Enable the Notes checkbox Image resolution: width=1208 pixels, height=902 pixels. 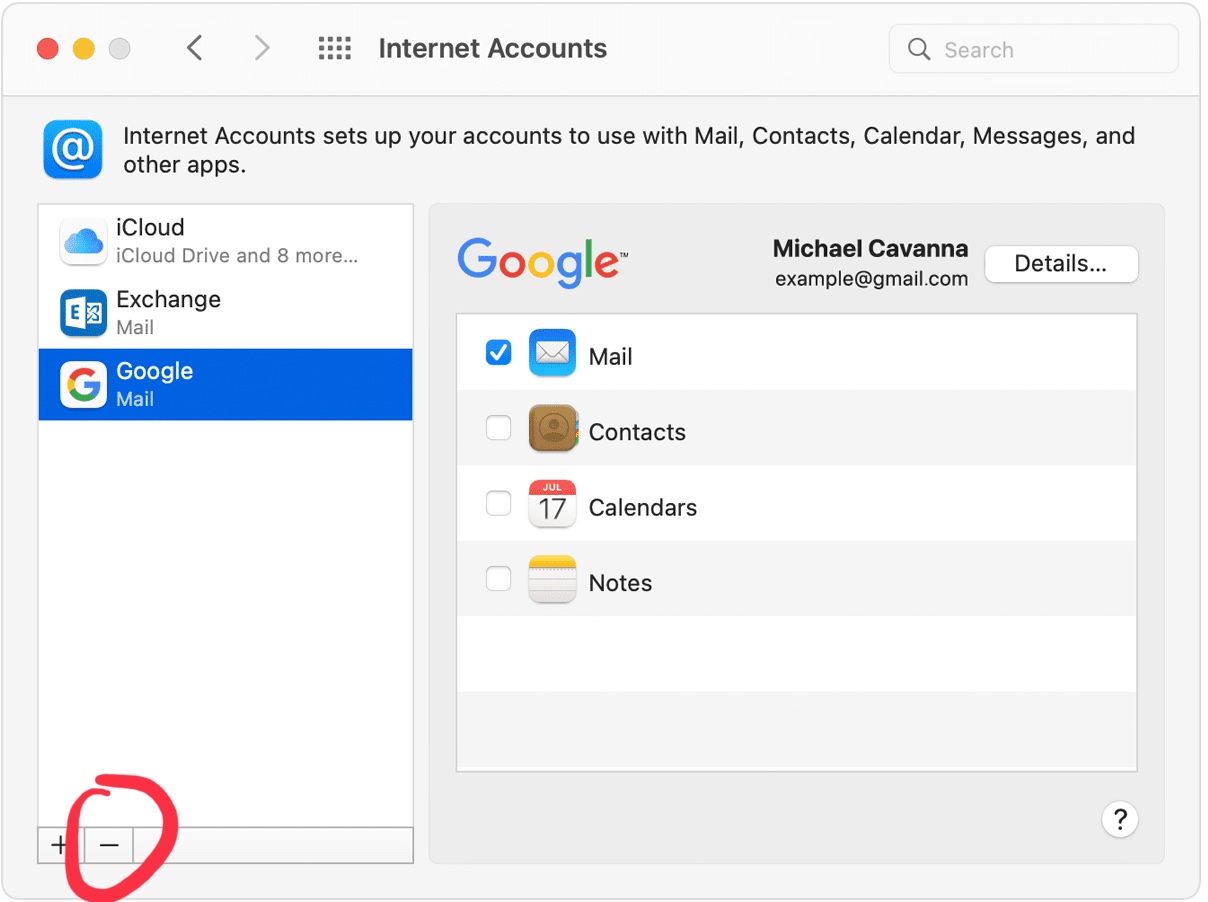(498, 578)
